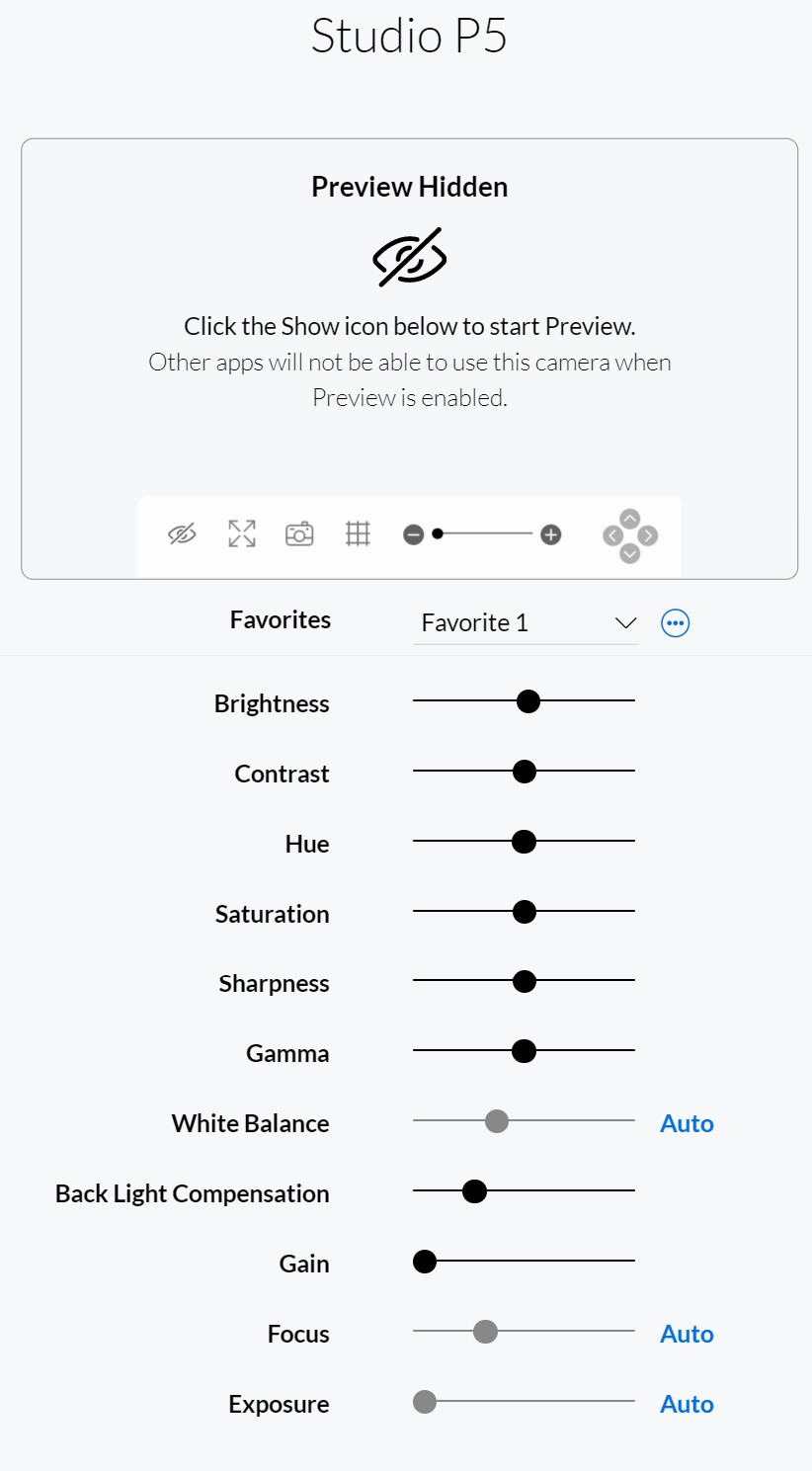The height and width of the screenshot is (1471, 812).
Task: Click the zoom out minus icon
Action: pos(414,535)
